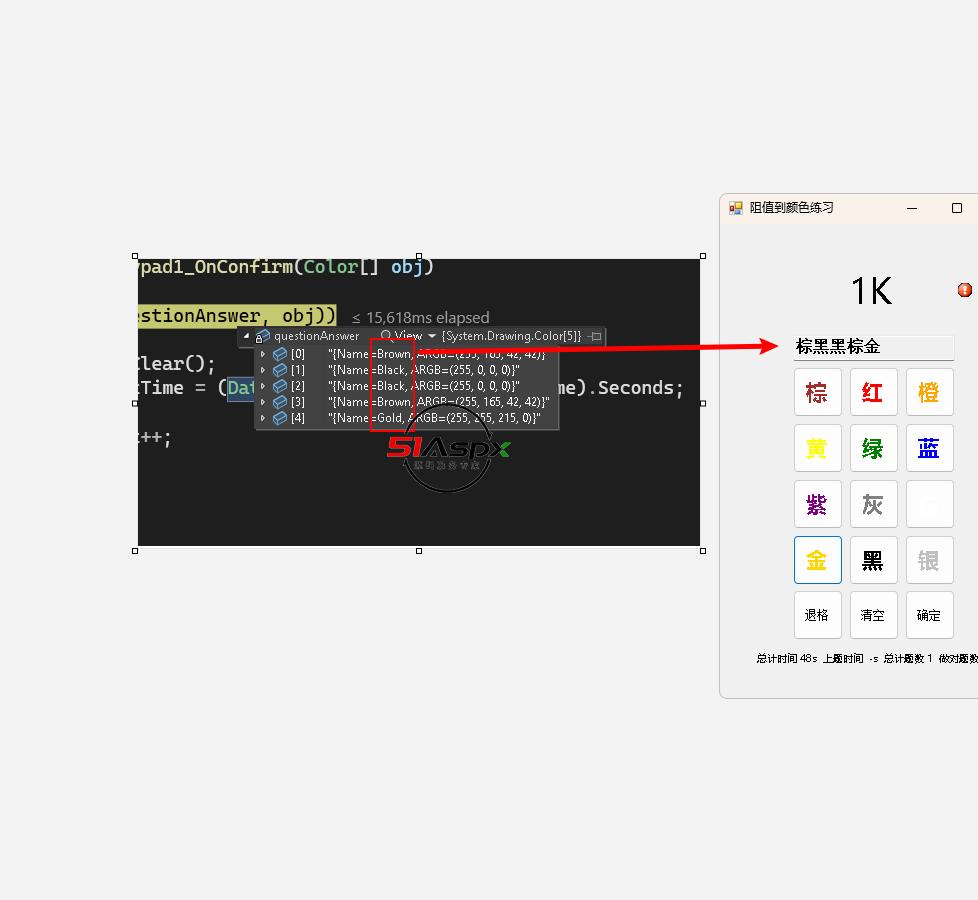Image resolution: width=978 pixels, height=900 pixels.
Task: Click the object icon for element [0]
Action: (280, 354)
